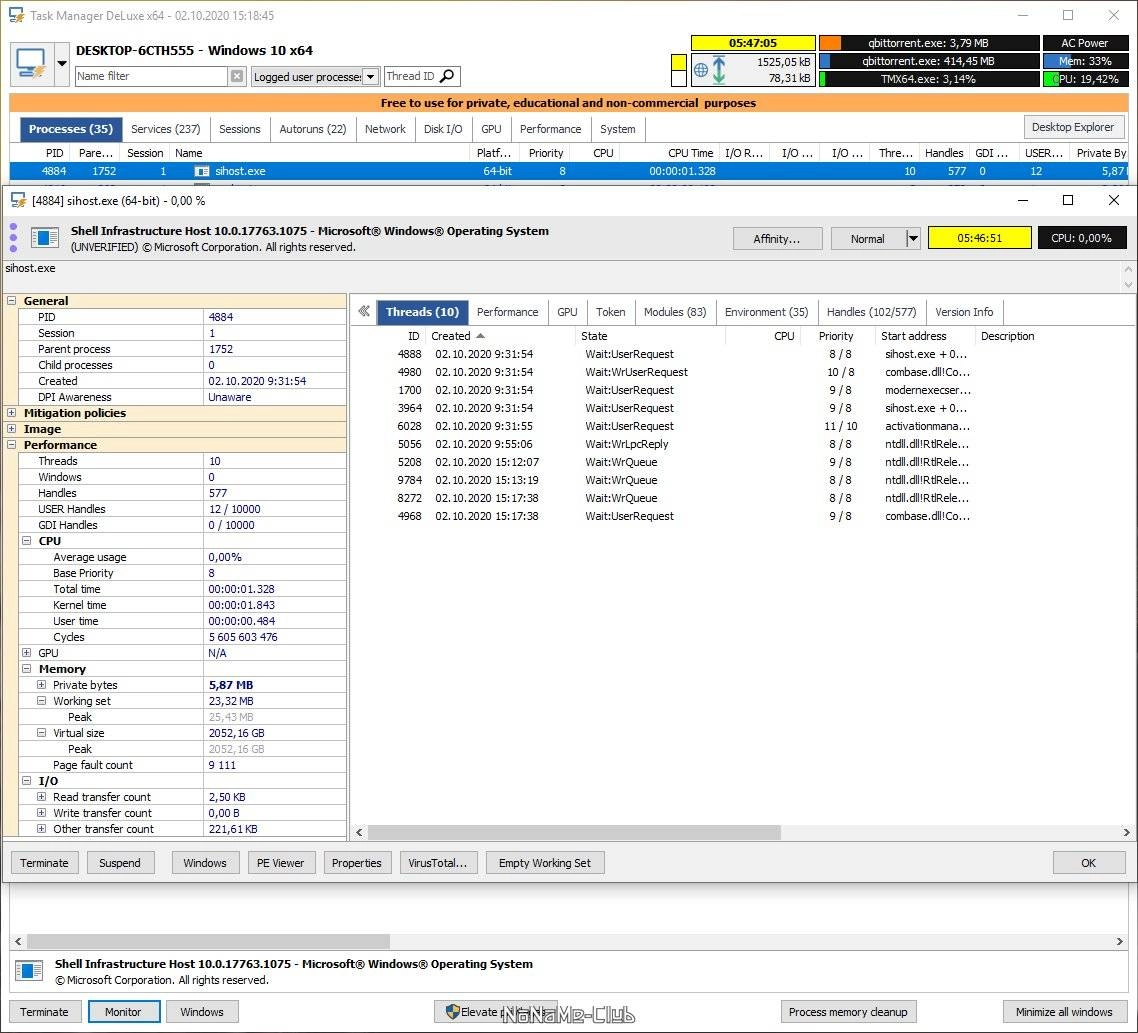Click the Desktop Explorer button

pos(1073,127)
